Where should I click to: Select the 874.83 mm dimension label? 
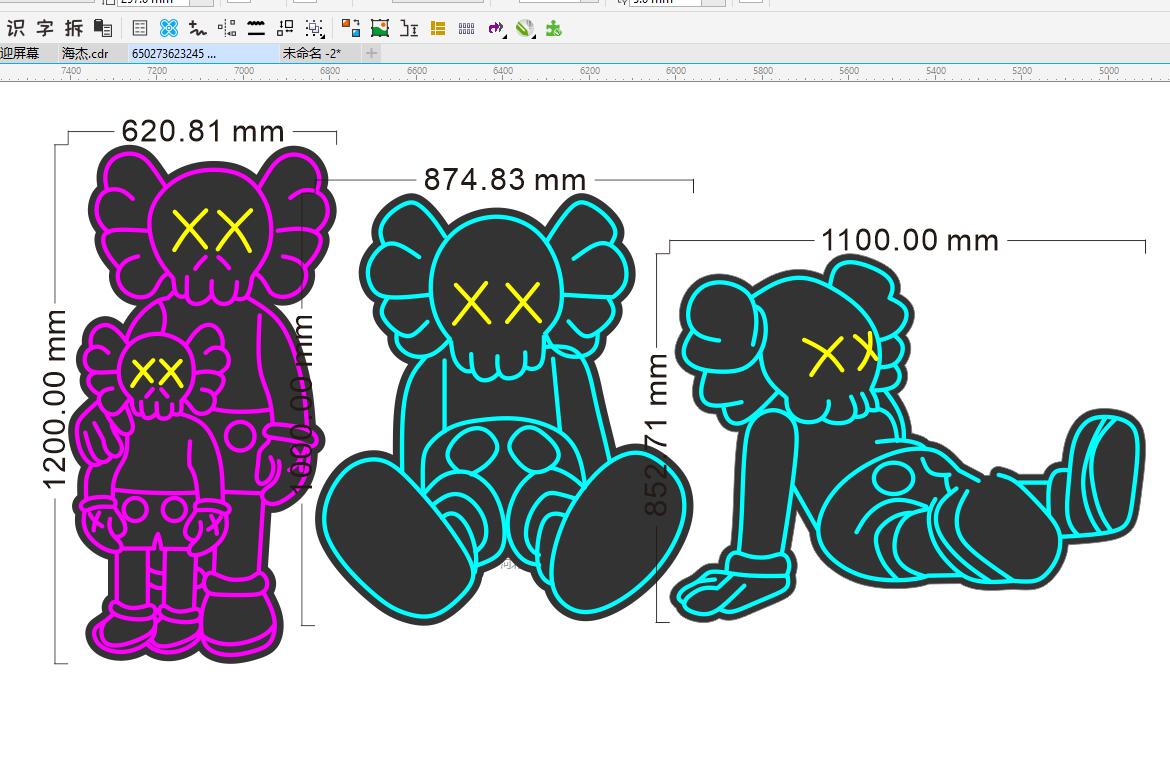[x=504, y=179]
